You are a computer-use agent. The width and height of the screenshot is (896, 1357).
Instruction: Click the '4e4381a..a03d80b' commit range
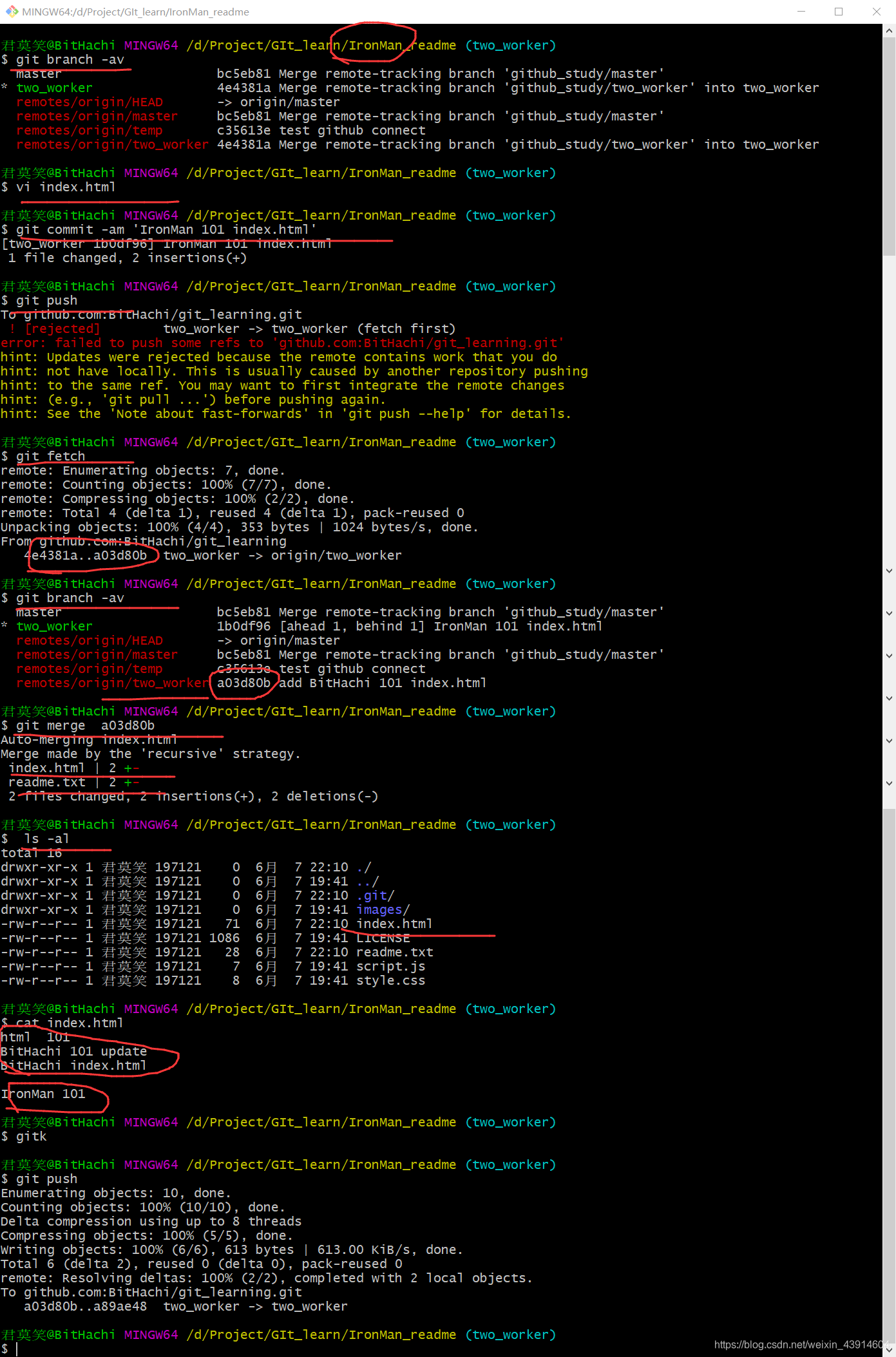(x=86, y=555)
